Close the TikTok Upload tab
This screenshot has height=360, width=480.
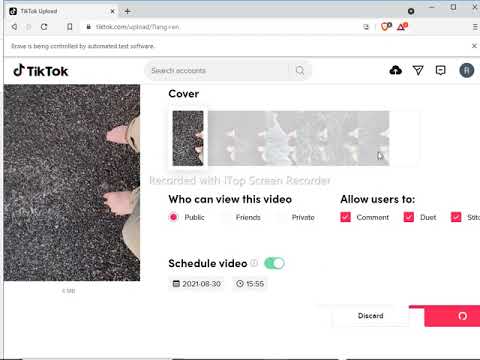[x=112, y=11]
